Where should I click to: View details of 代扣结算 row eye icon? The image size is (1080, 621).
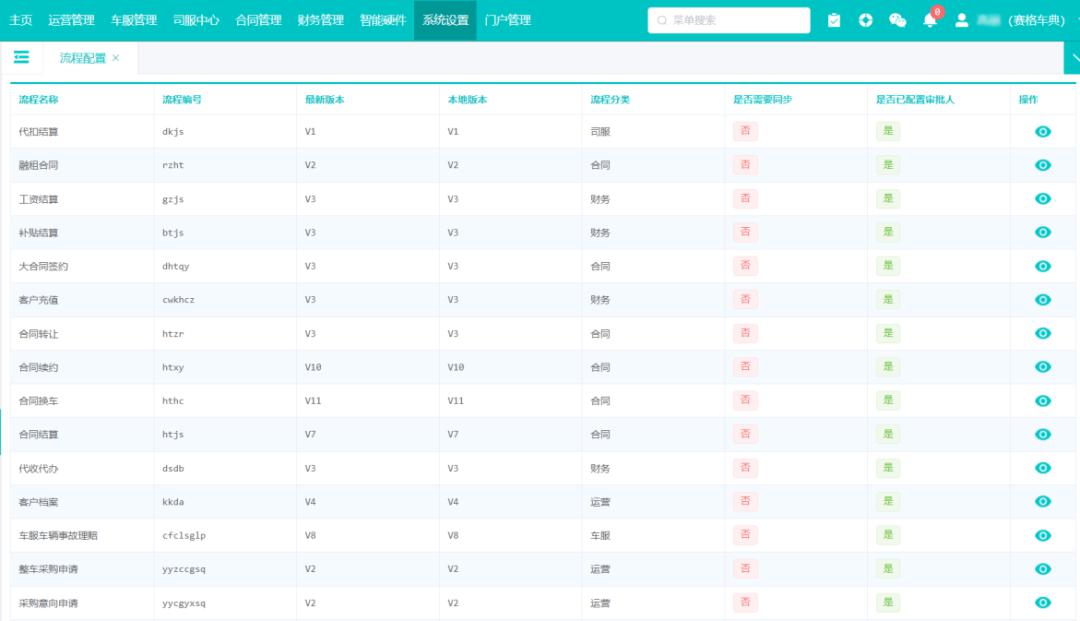[1043, 131]
